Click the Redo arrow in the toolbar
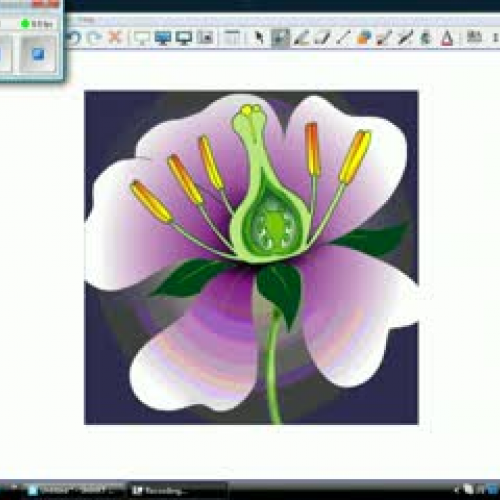The image size is (500, 500). click(94, 37)
